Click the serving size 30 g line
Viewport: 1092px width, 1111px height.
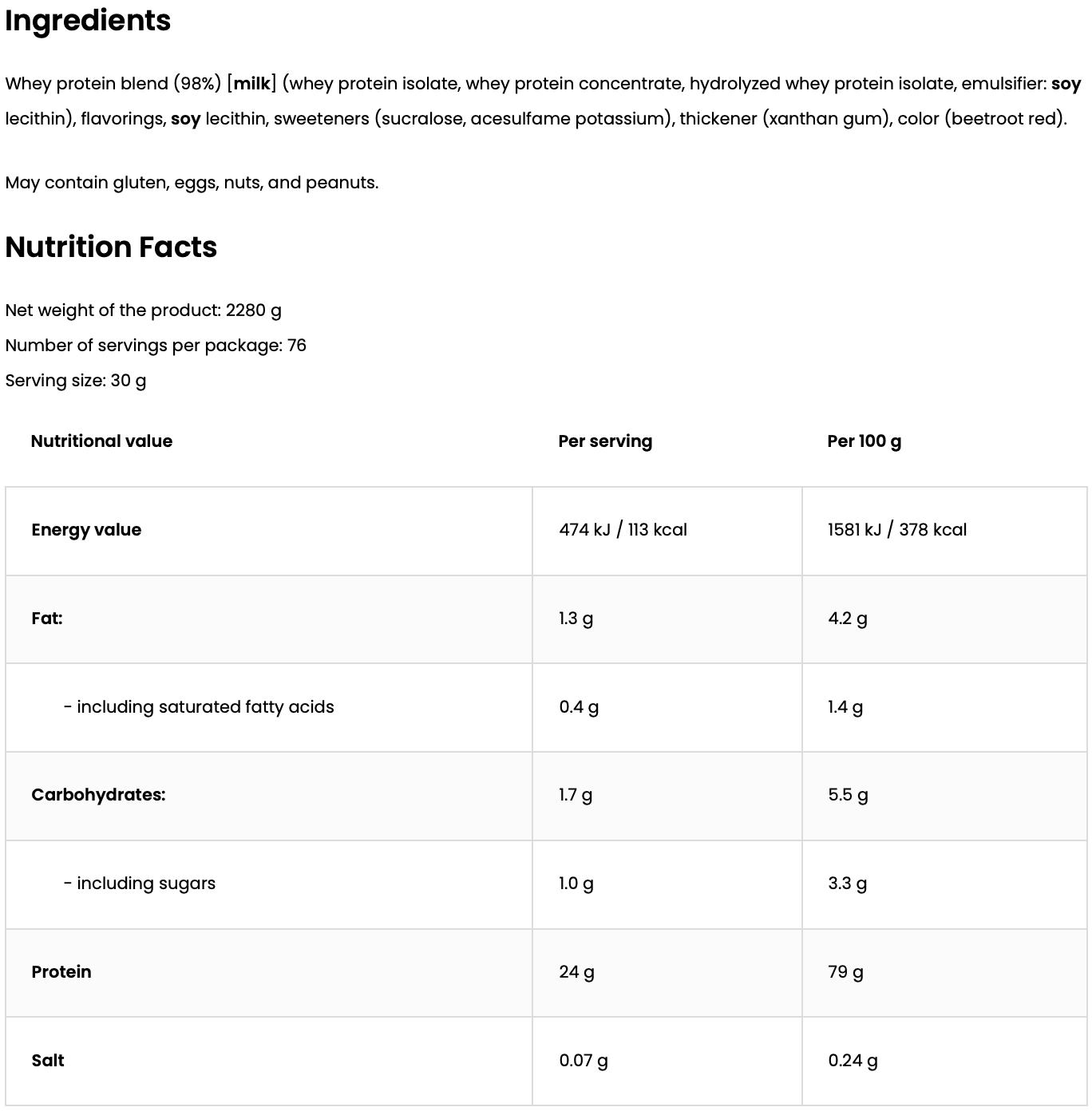coord(76,381)
